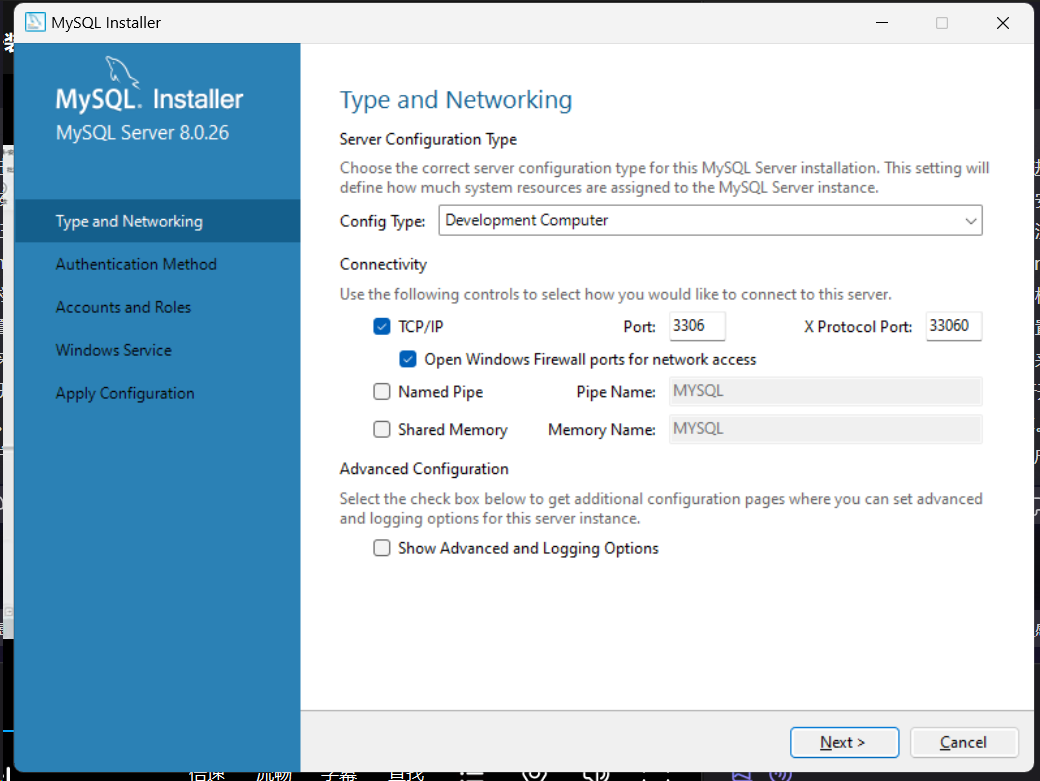Click the MySQL Installer title bar icon

[35, 22]
